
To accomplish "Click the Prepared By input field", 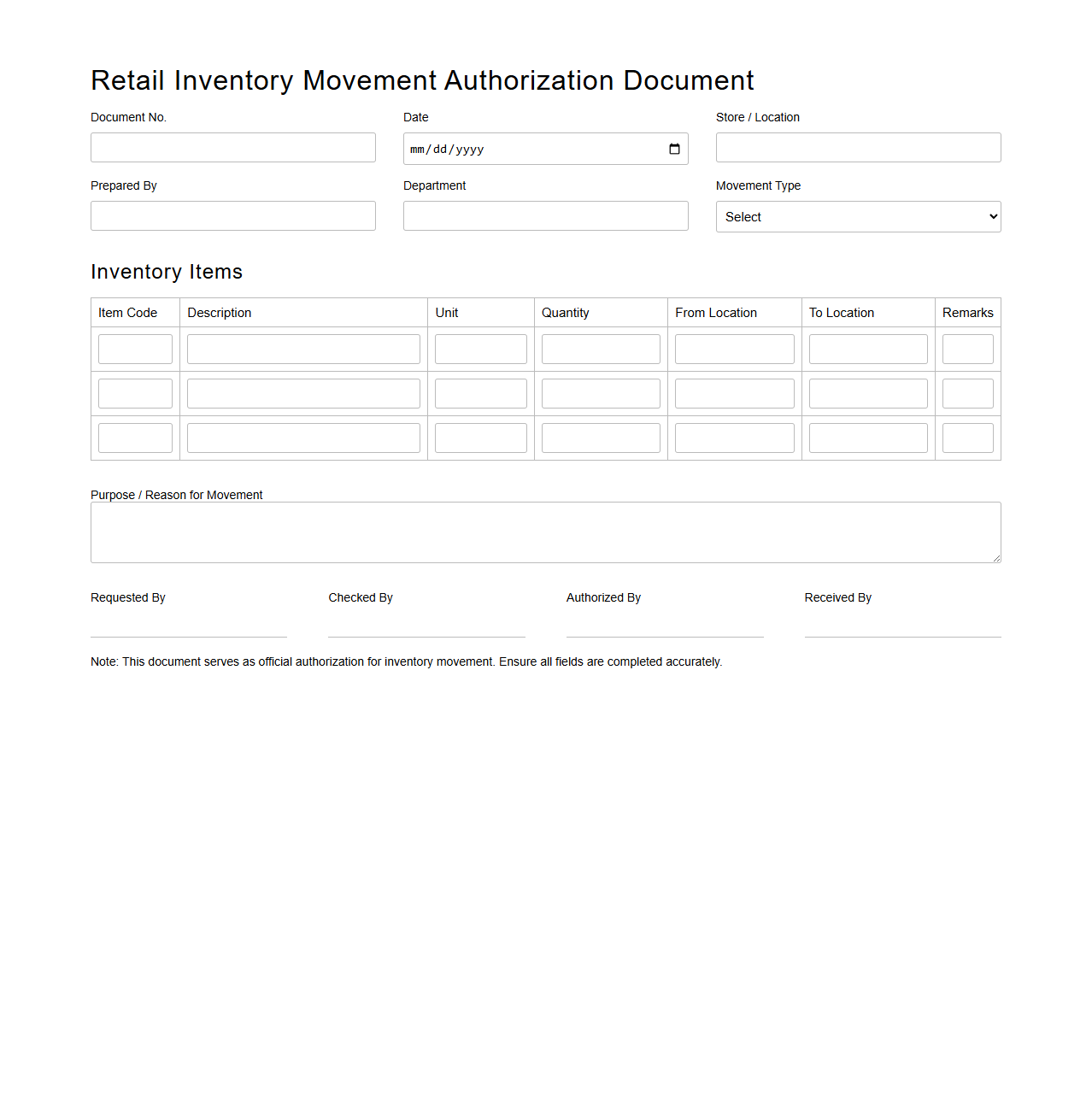I will pos(232,215).
